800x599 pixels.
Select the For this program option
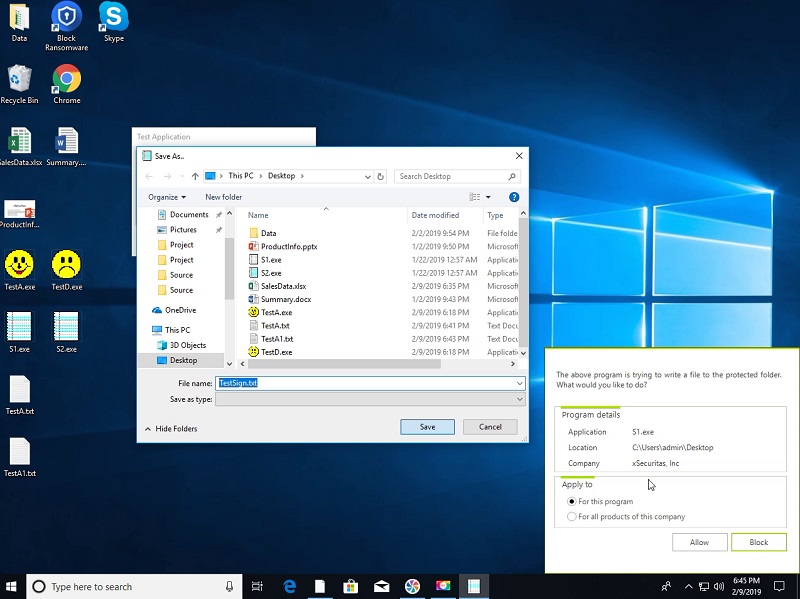pos(601,502)
